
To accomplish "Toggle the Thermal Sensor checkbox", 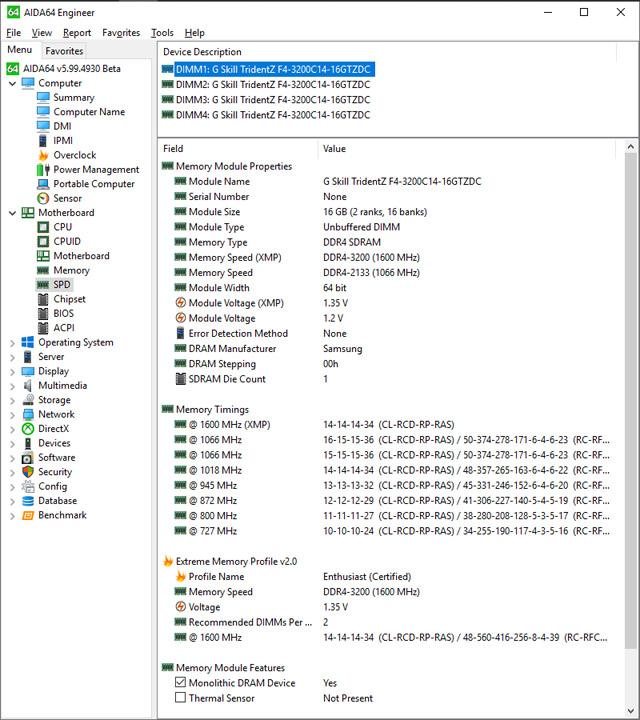I will [x=180, y=698].
